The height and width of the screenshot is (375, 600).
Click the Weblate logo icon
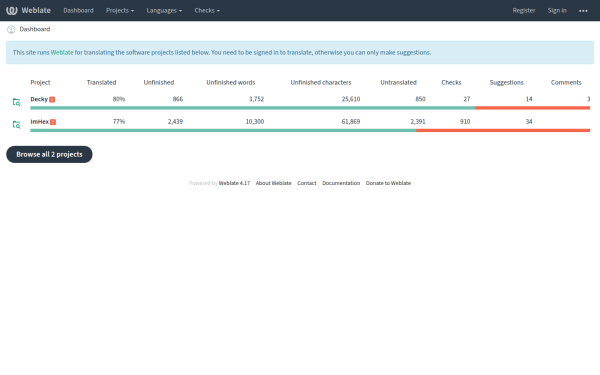pyautogui.click(x=11, y=10)
